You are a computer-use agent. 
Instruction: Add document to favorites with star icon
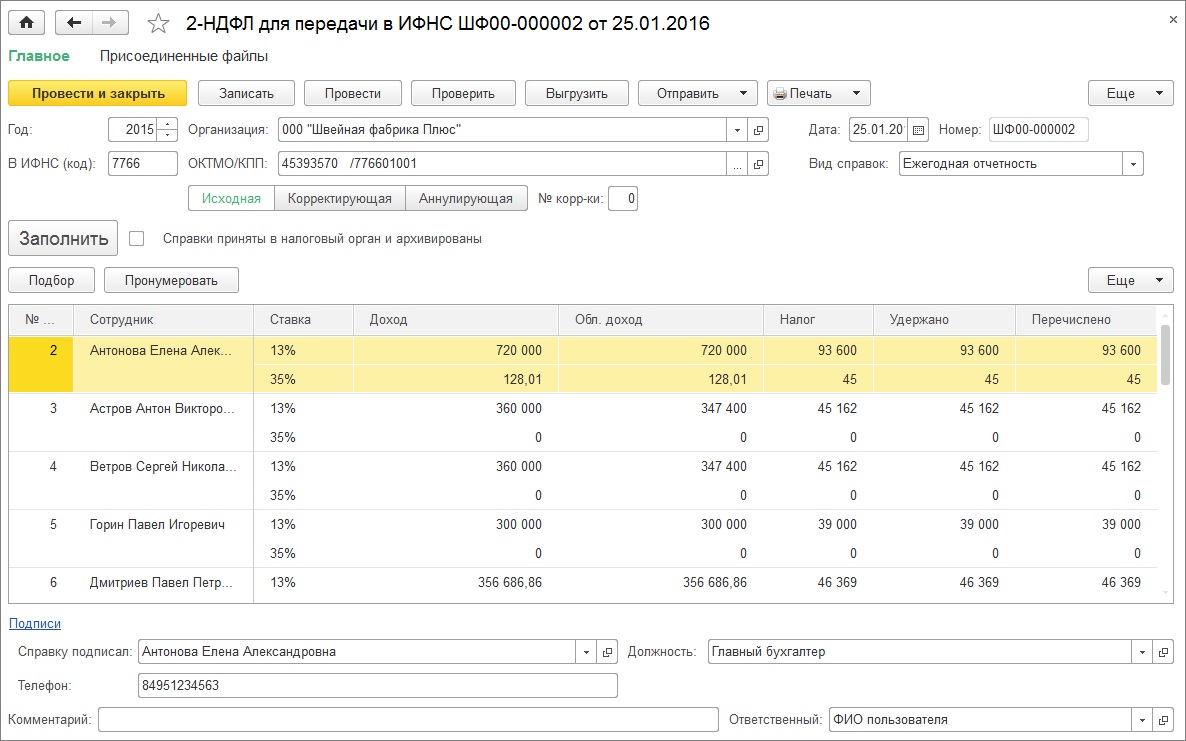click(157, 23)
